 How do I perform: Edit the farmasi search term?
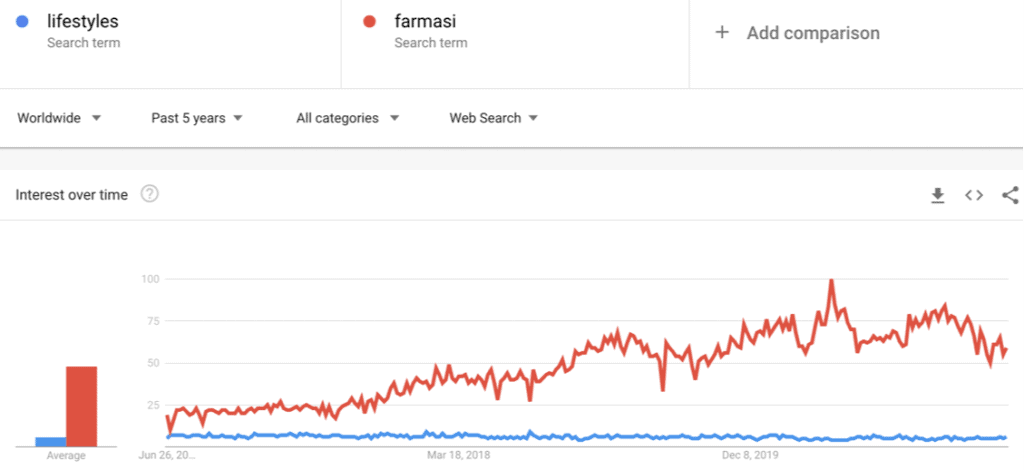425,22
